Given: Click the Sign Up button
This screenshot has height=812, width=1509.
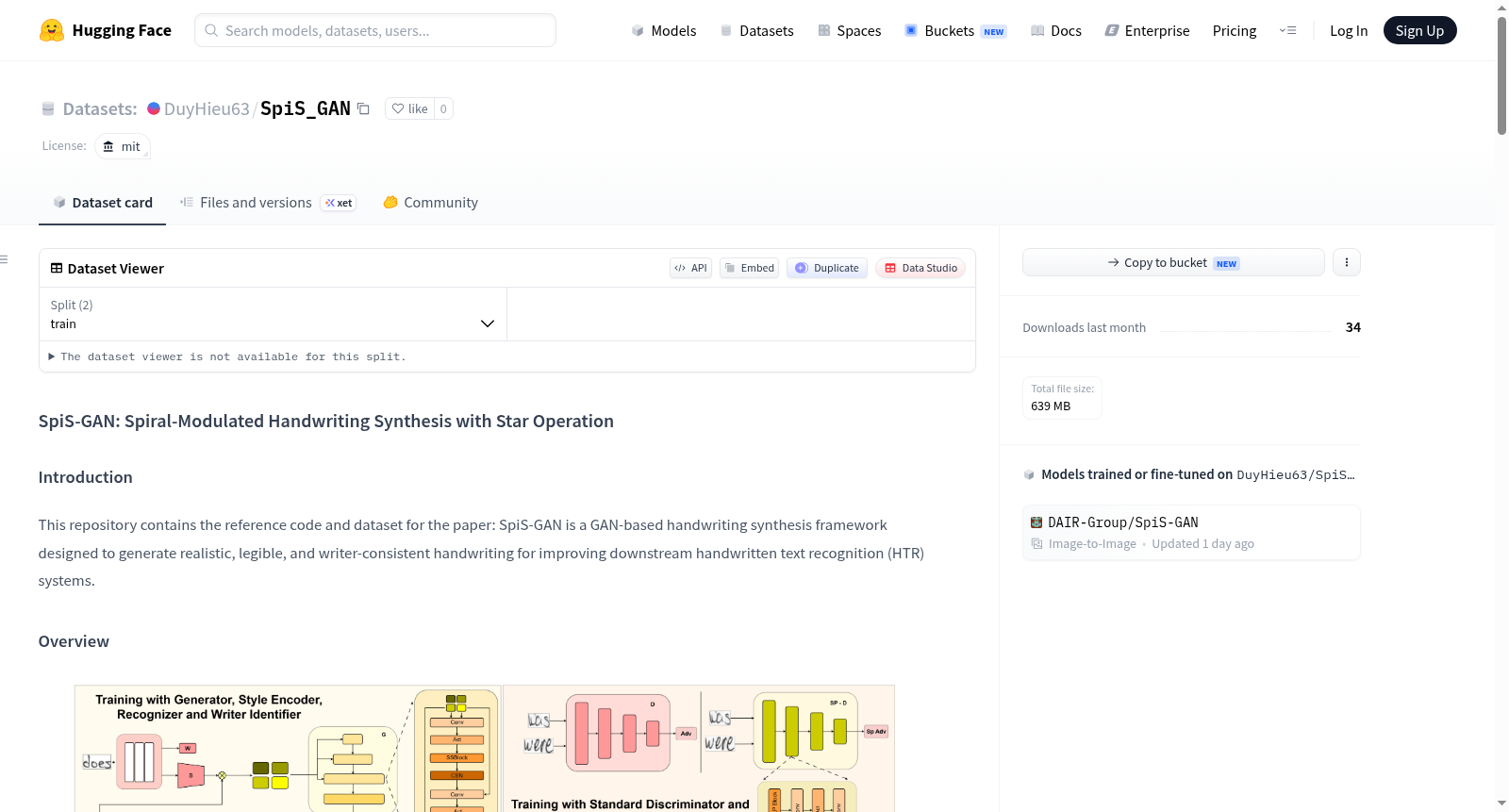Looking at the screenshot, I should 1419,30.
